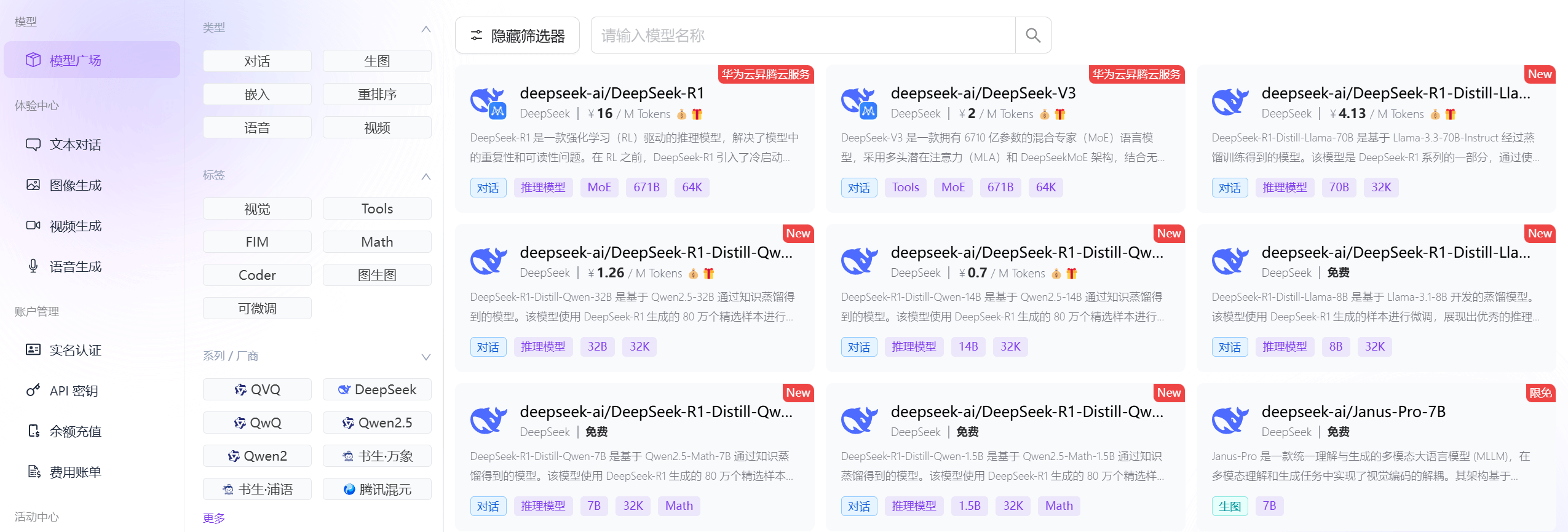
Task: Open 视频生成 in the sidebar
Action: click(x=75, y=226)
